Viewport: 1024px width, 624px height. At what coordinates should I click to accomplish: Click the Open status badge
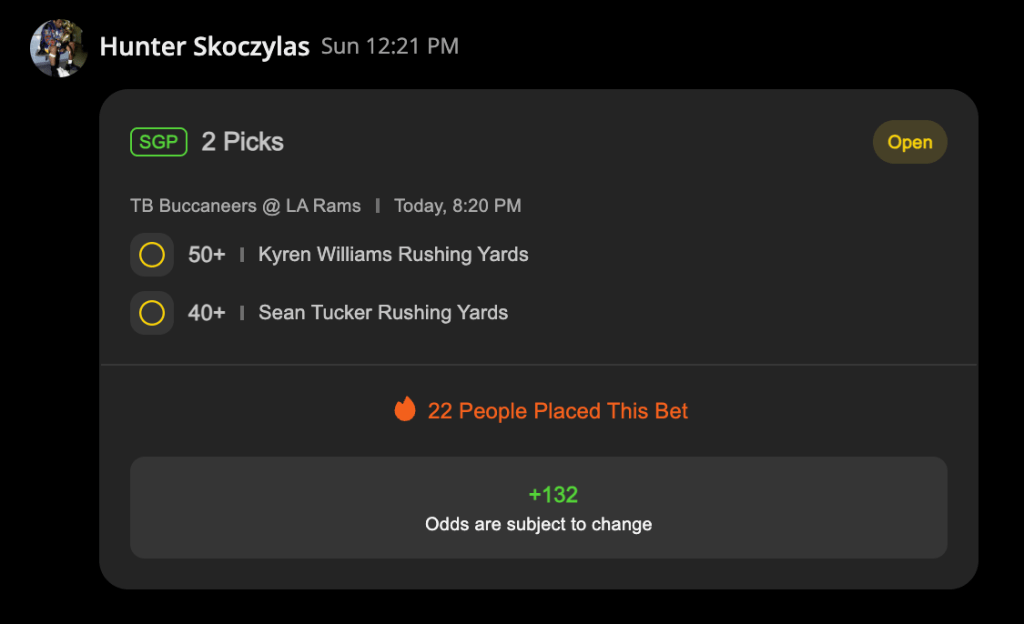click(910, 142)
